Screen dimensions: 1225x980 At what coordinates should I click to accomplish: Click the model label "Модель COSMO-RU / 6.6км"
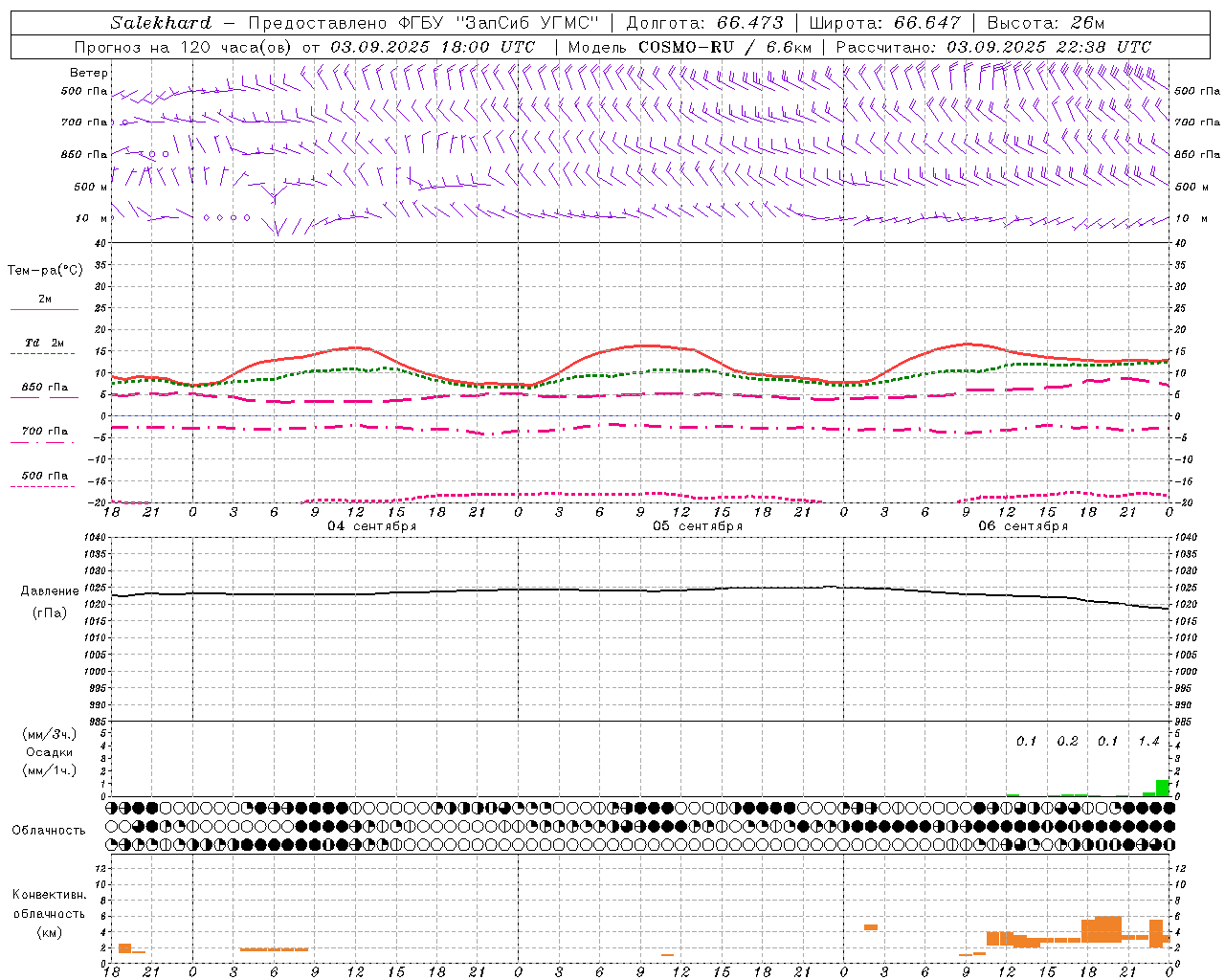pos(689,47)
